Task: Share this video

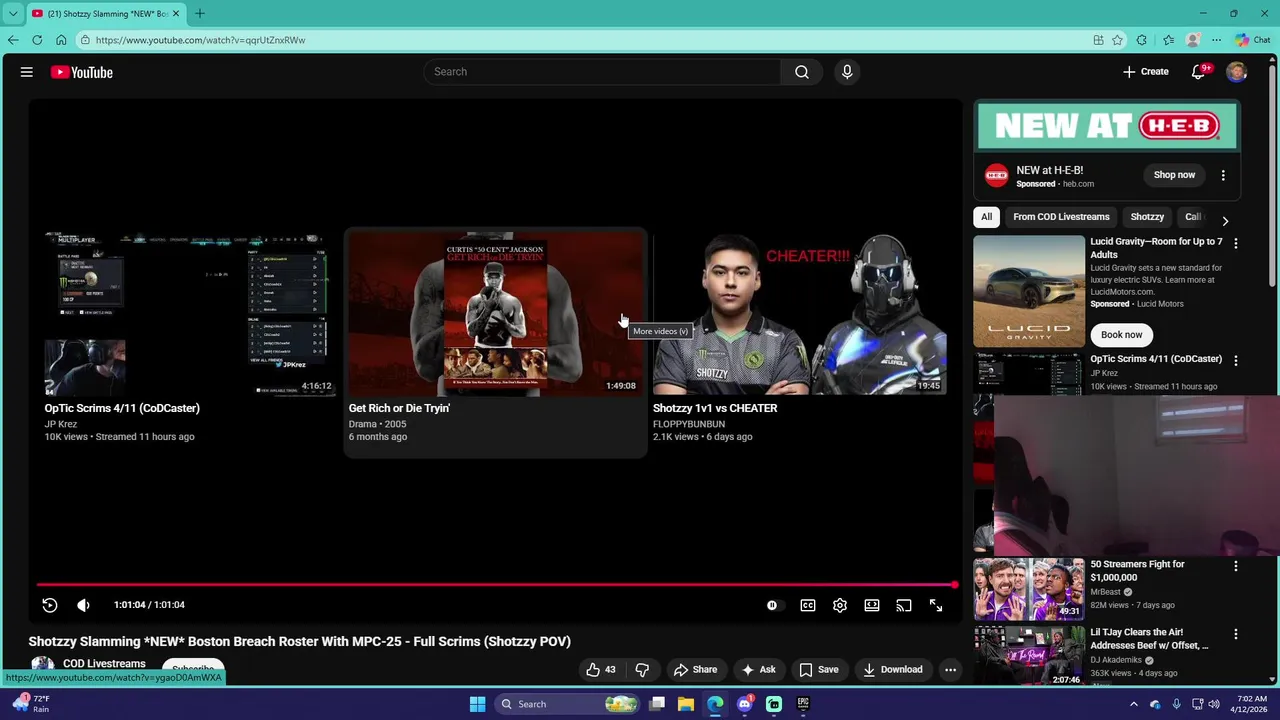Action: click(695, 670)
